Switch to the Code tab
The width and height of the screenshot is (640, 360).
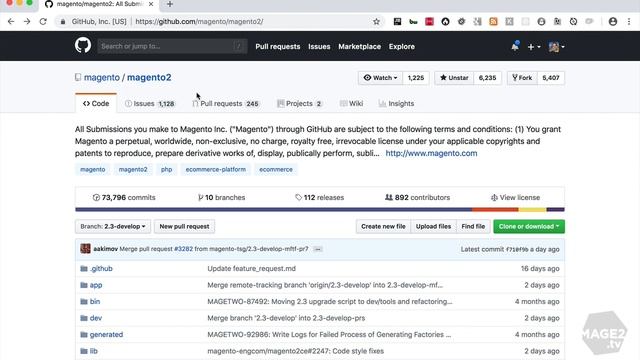(x=96, y=103)
